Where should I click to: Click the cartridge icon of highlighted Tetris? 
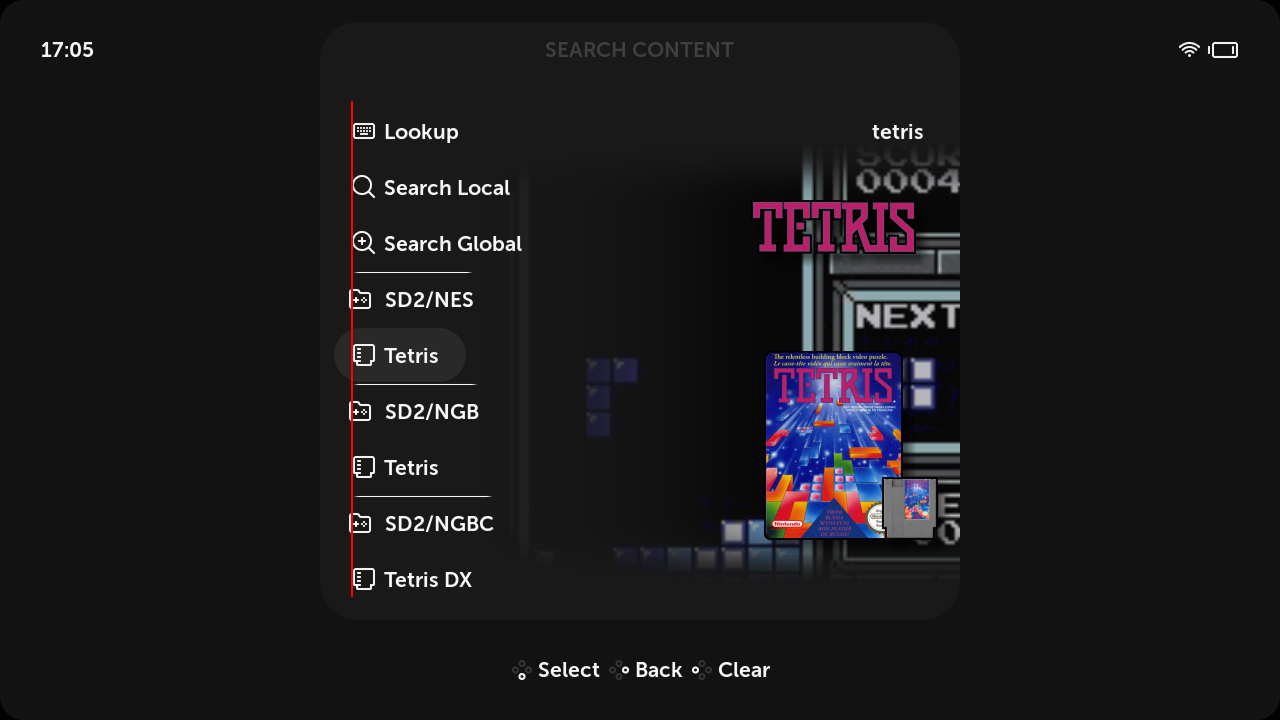[364, 355]
